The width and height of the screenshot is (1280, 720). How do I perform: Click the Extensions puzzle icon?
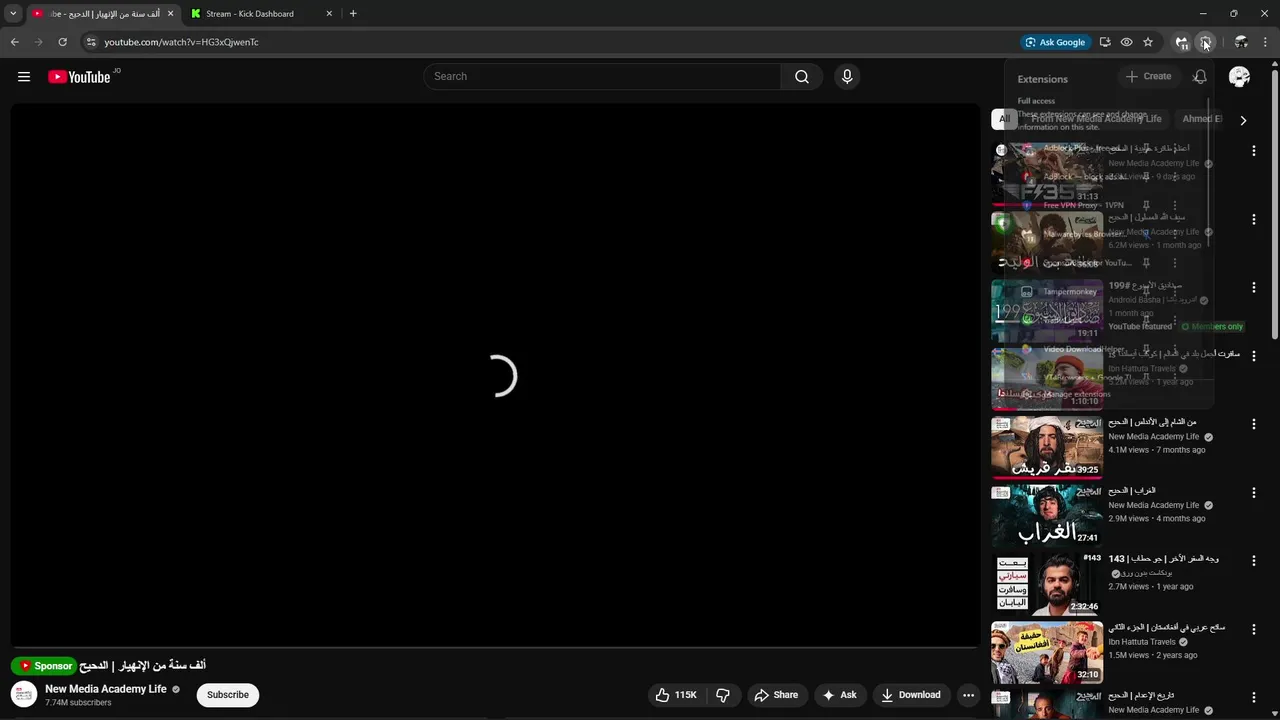[x=1205, y=42]
